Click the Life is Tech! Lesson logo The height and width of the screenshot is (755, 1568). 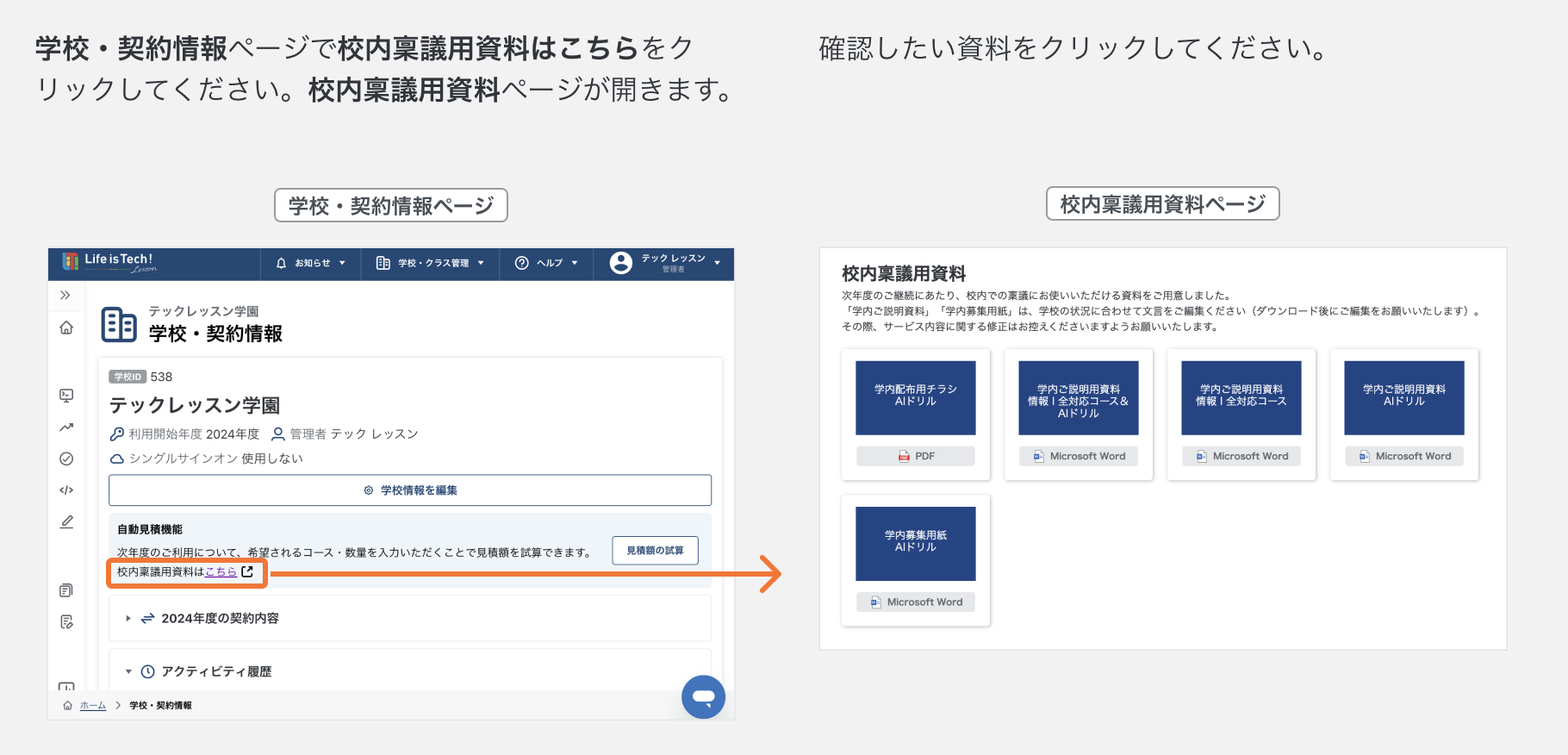109,263
